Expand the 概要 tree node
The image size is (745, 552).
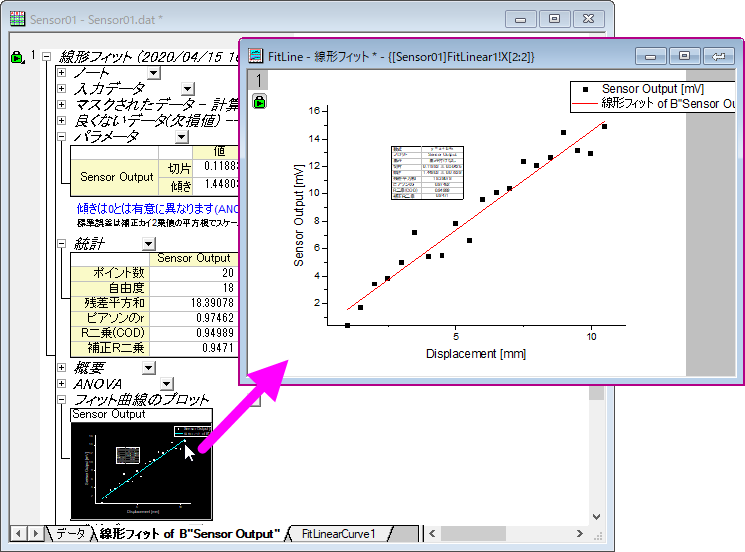[x=61, y=367]
